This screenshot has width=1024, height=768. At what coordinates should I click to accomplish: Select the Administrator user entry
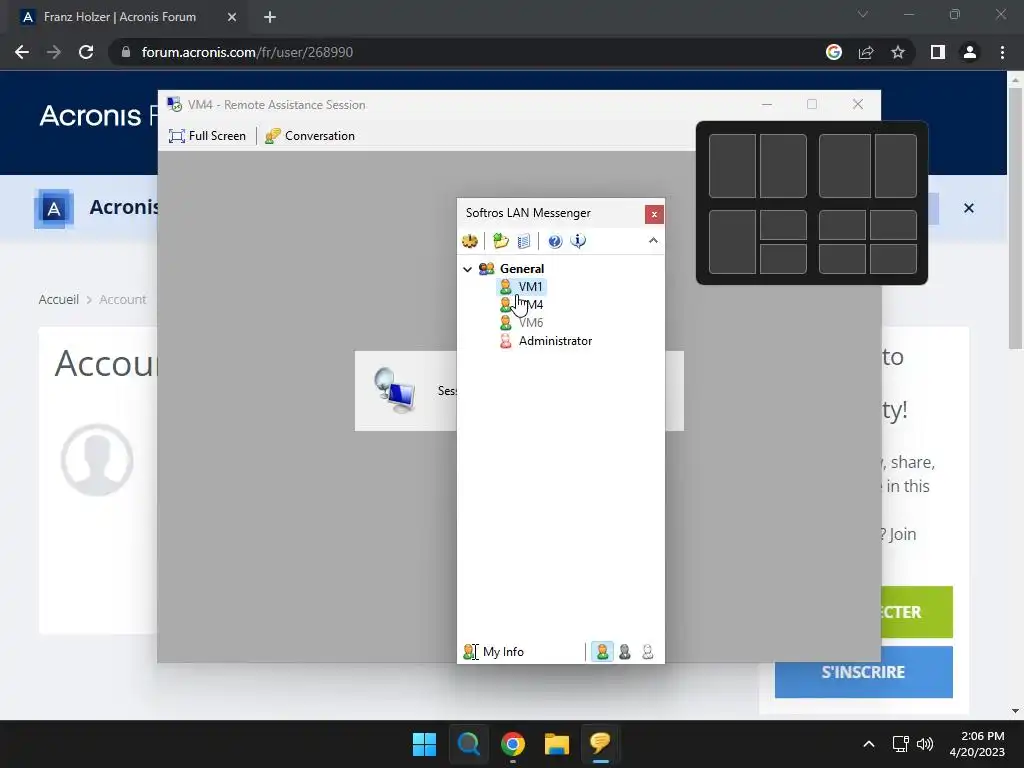pyautogui.click(x=555, y=341)
